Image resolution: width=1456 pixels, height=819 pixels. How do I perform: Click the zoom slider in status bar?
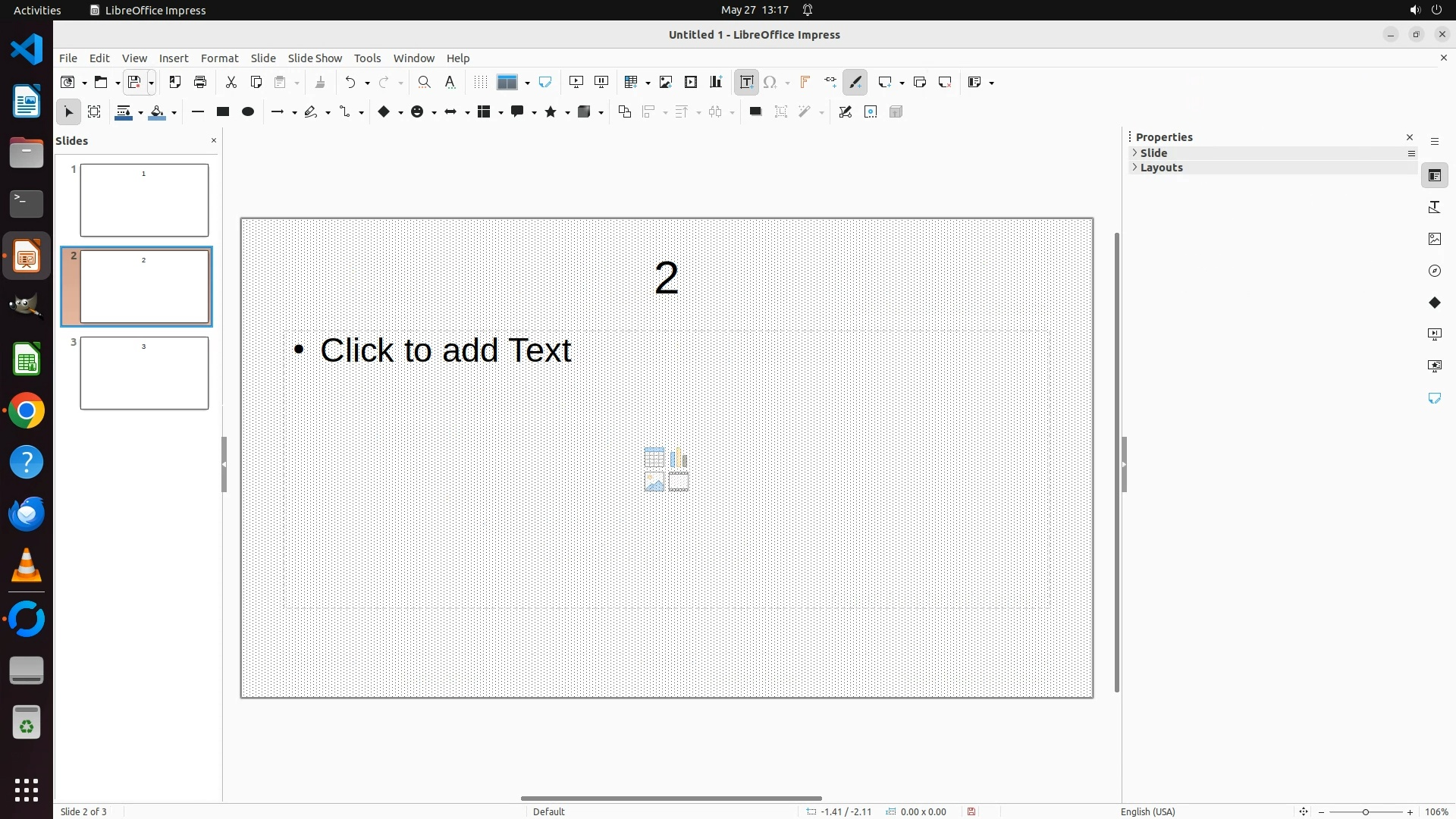(x=1365, y=811)
